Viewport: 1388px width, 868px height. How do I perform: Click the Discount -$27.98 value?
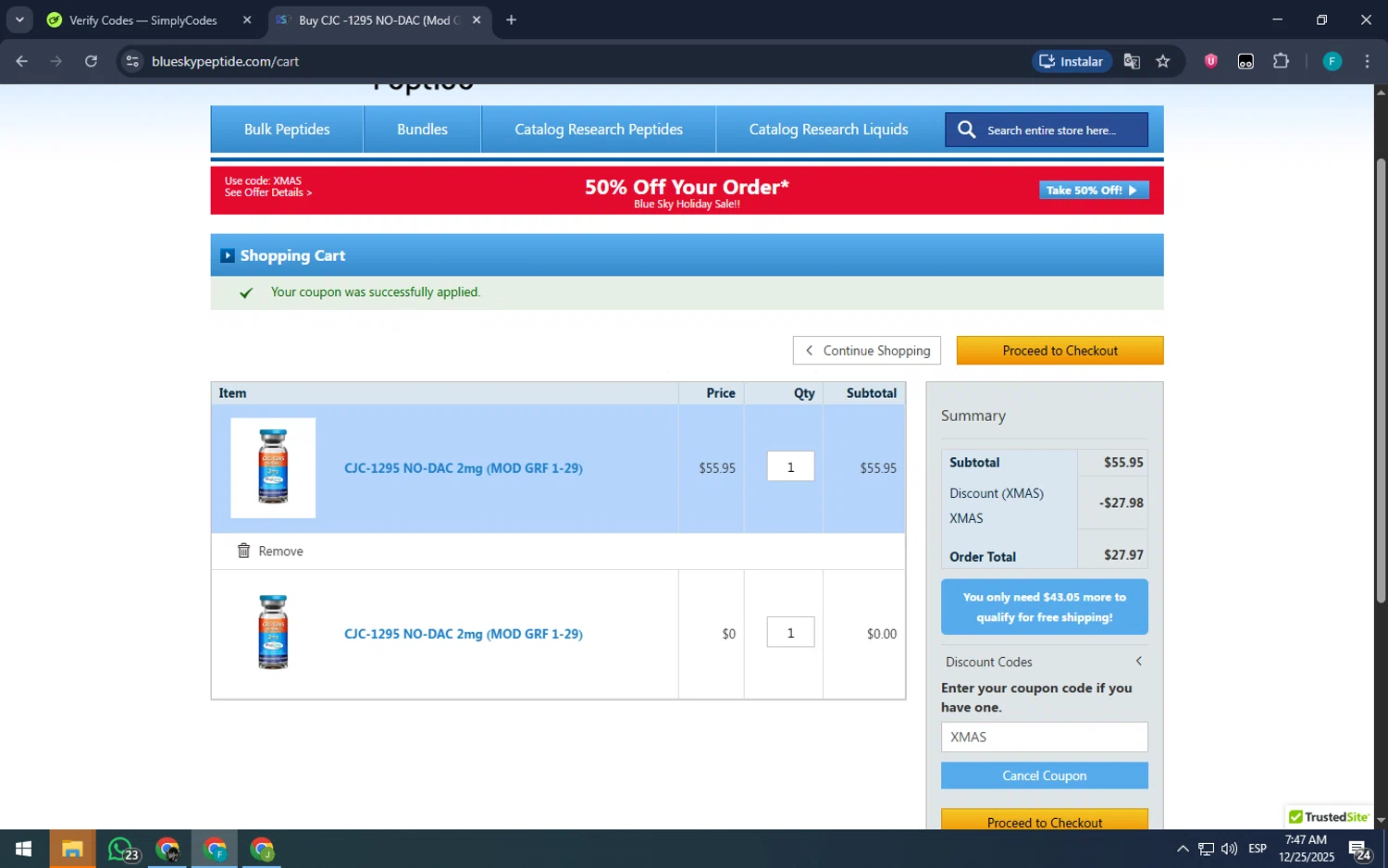click(x=1121, y=502)
